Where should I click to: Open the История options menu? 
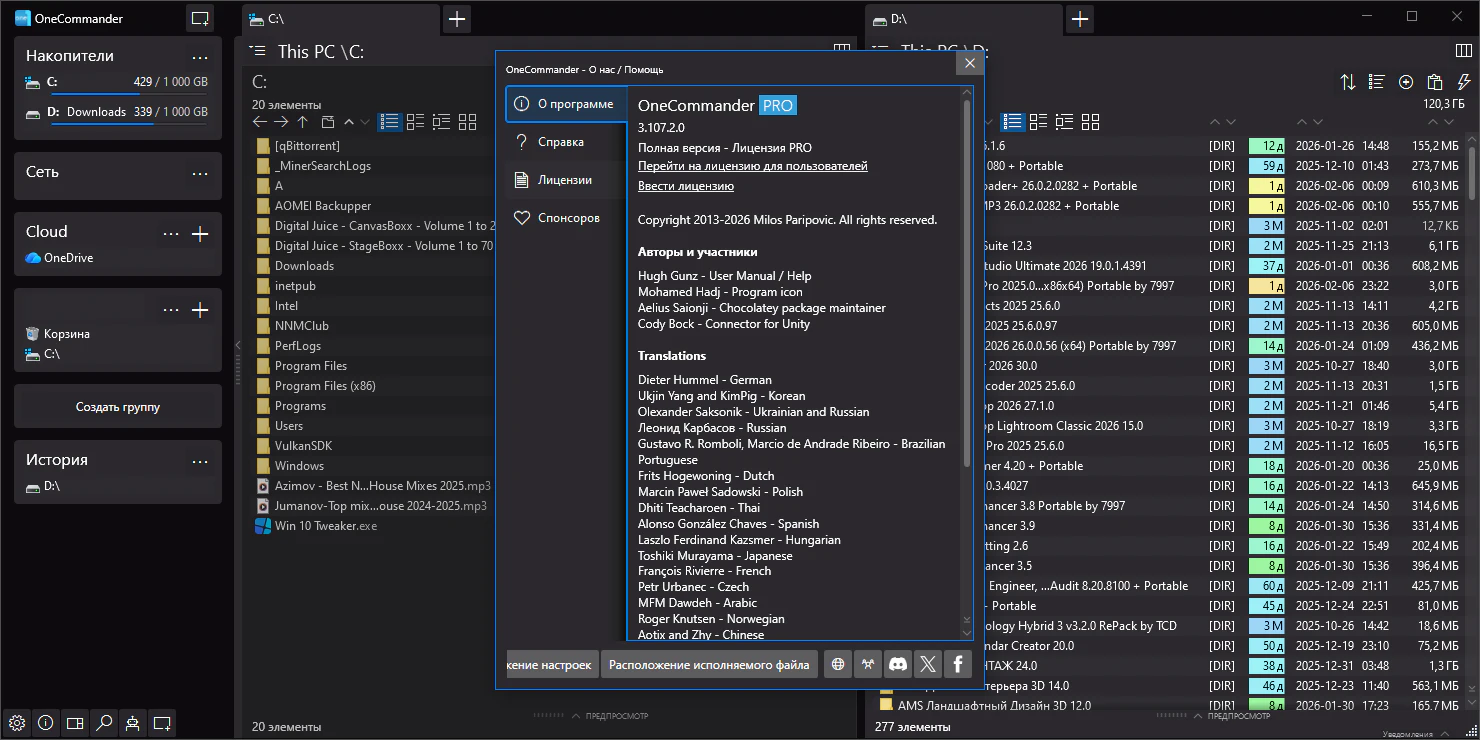click(x=200, y=461)
